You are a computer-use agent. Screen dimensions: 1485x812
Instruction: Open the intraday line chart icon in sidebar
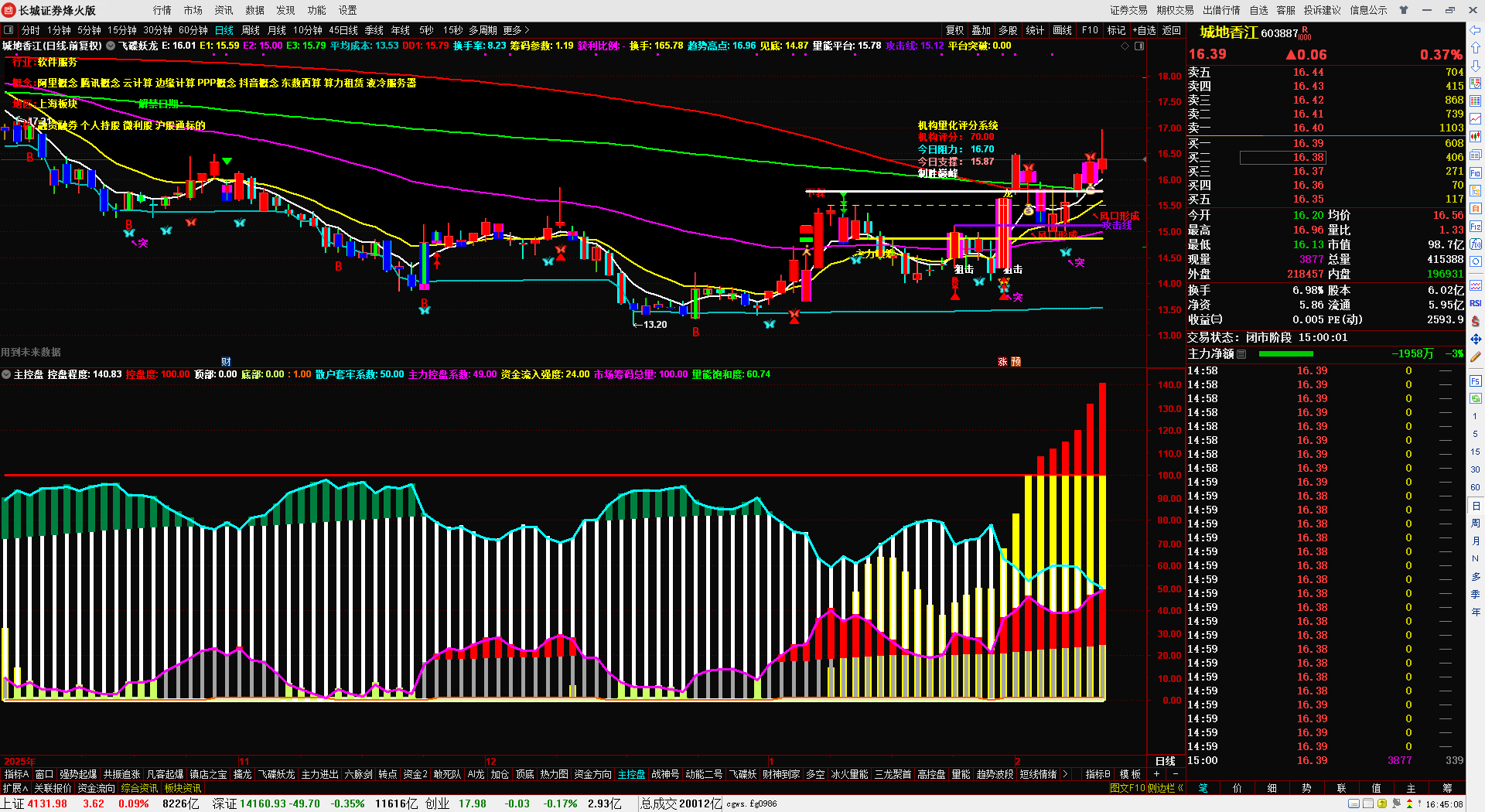pyautogui.click(x=1476, y=119)
